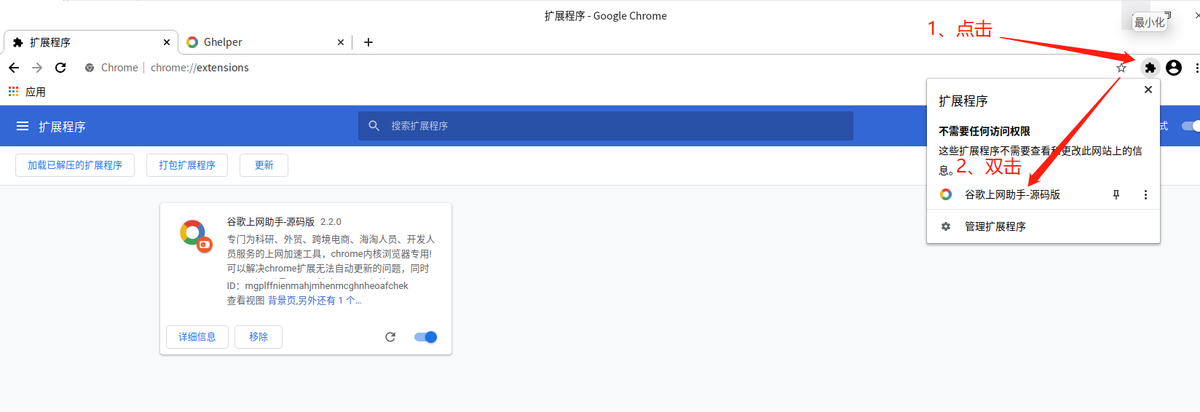The height and width of the screenshot is (412, 1200).
Task: Reload the page with refresh icon
Action: [x=60, y=67]
